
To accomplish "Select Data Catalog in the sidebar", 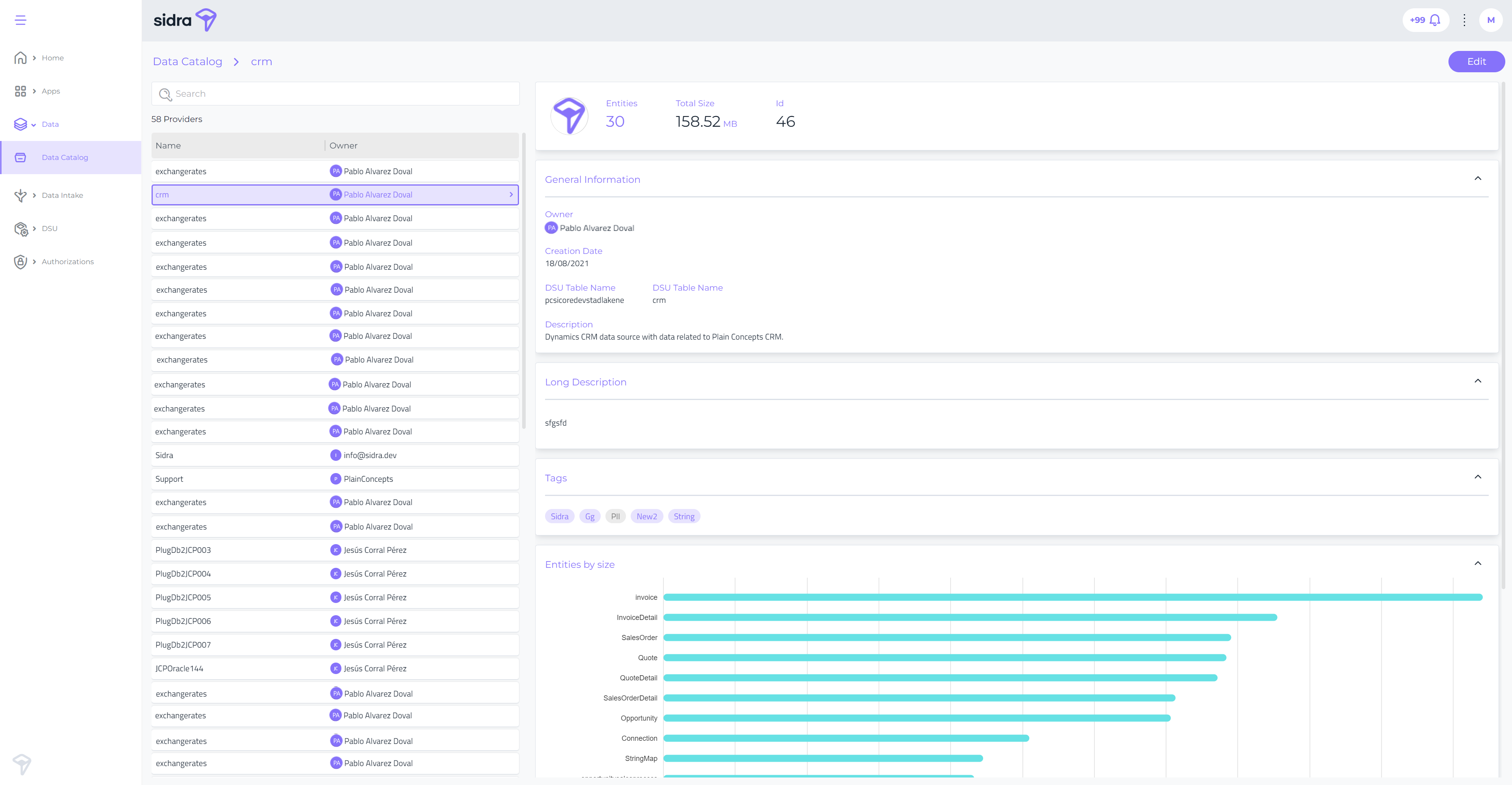I will [65, 157].
